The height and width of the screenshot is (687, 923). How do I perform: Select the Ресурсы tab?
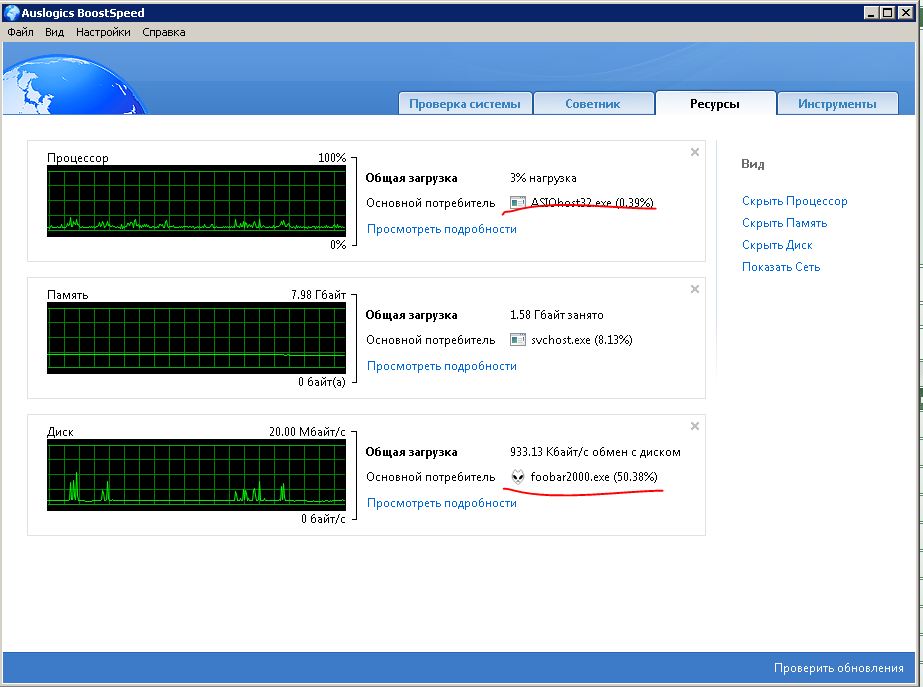tap(715, 104)
